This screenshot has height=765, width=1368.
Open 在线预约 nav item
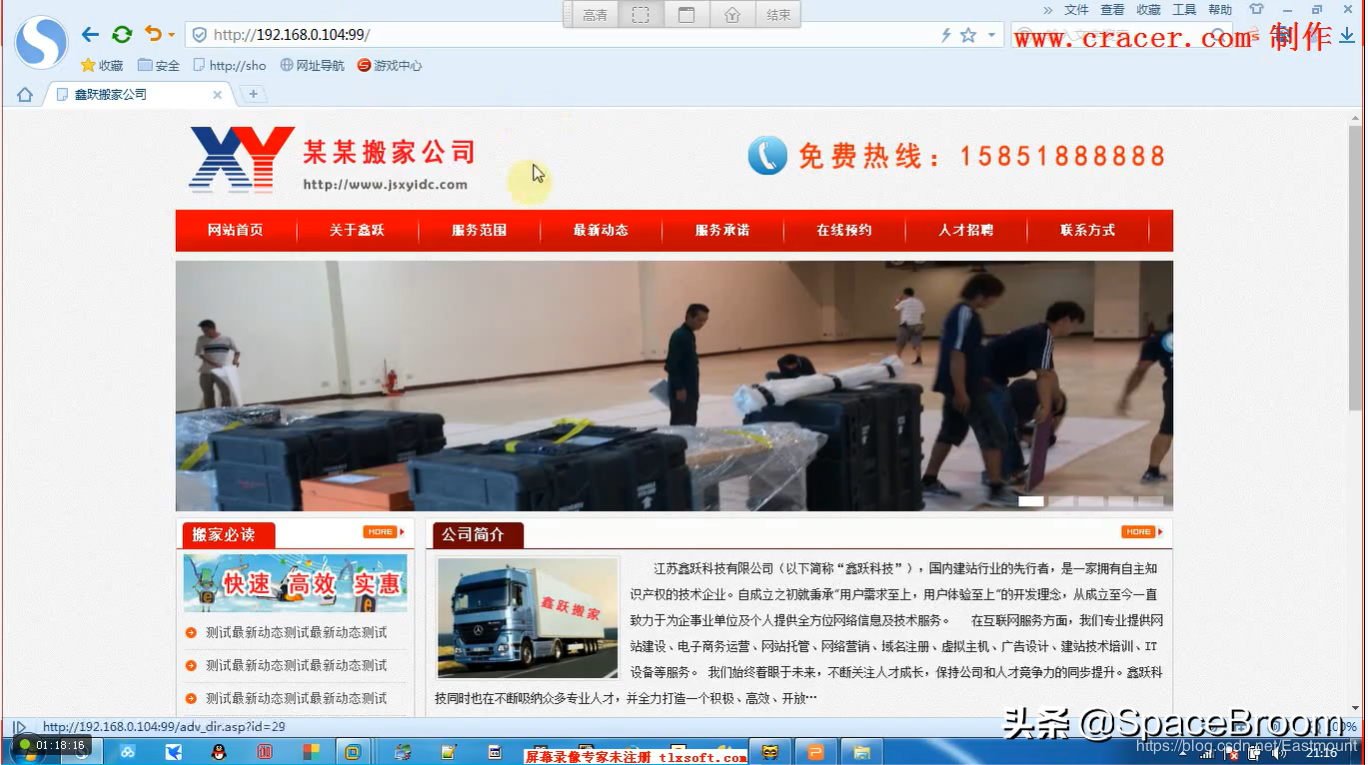point(844,230)
